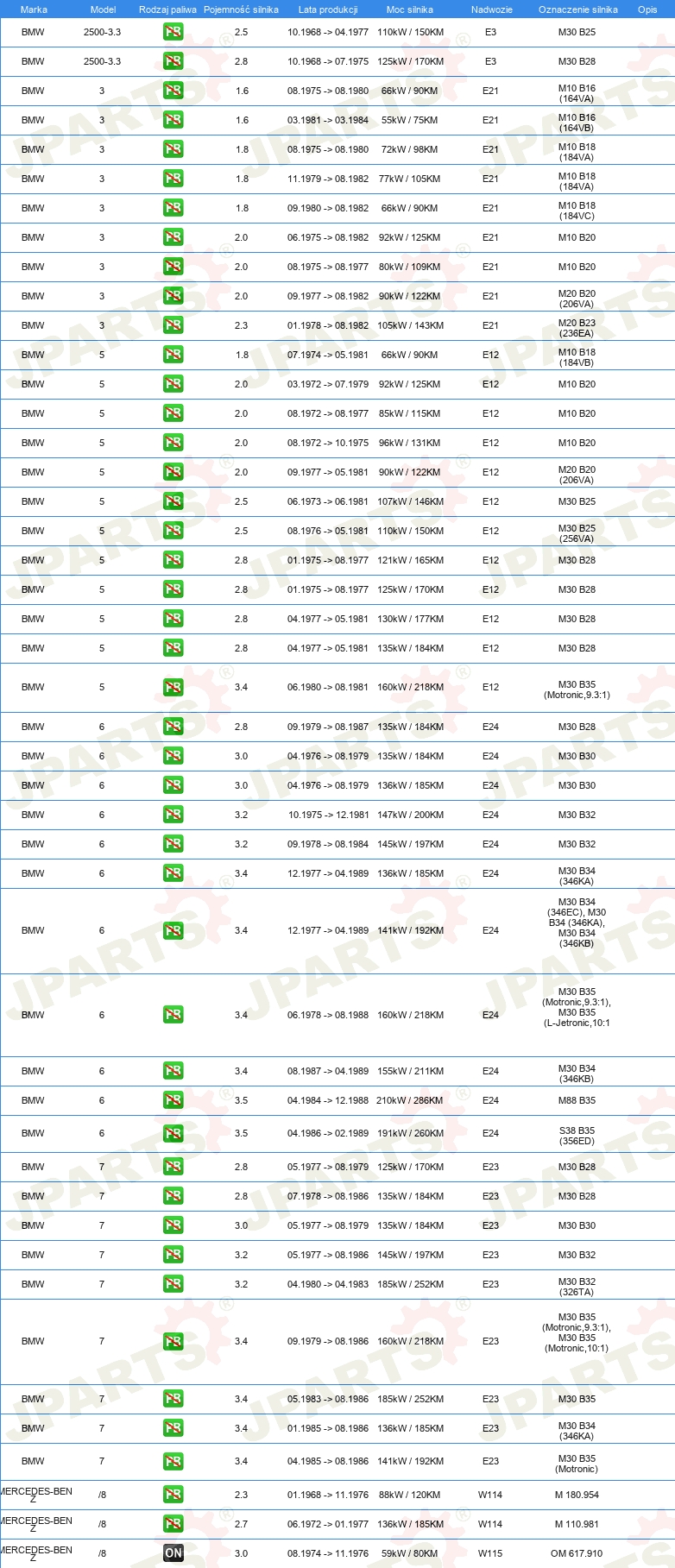Click the Opis column header
This screenshot has height=1568, width=675.
pos(647,9)
